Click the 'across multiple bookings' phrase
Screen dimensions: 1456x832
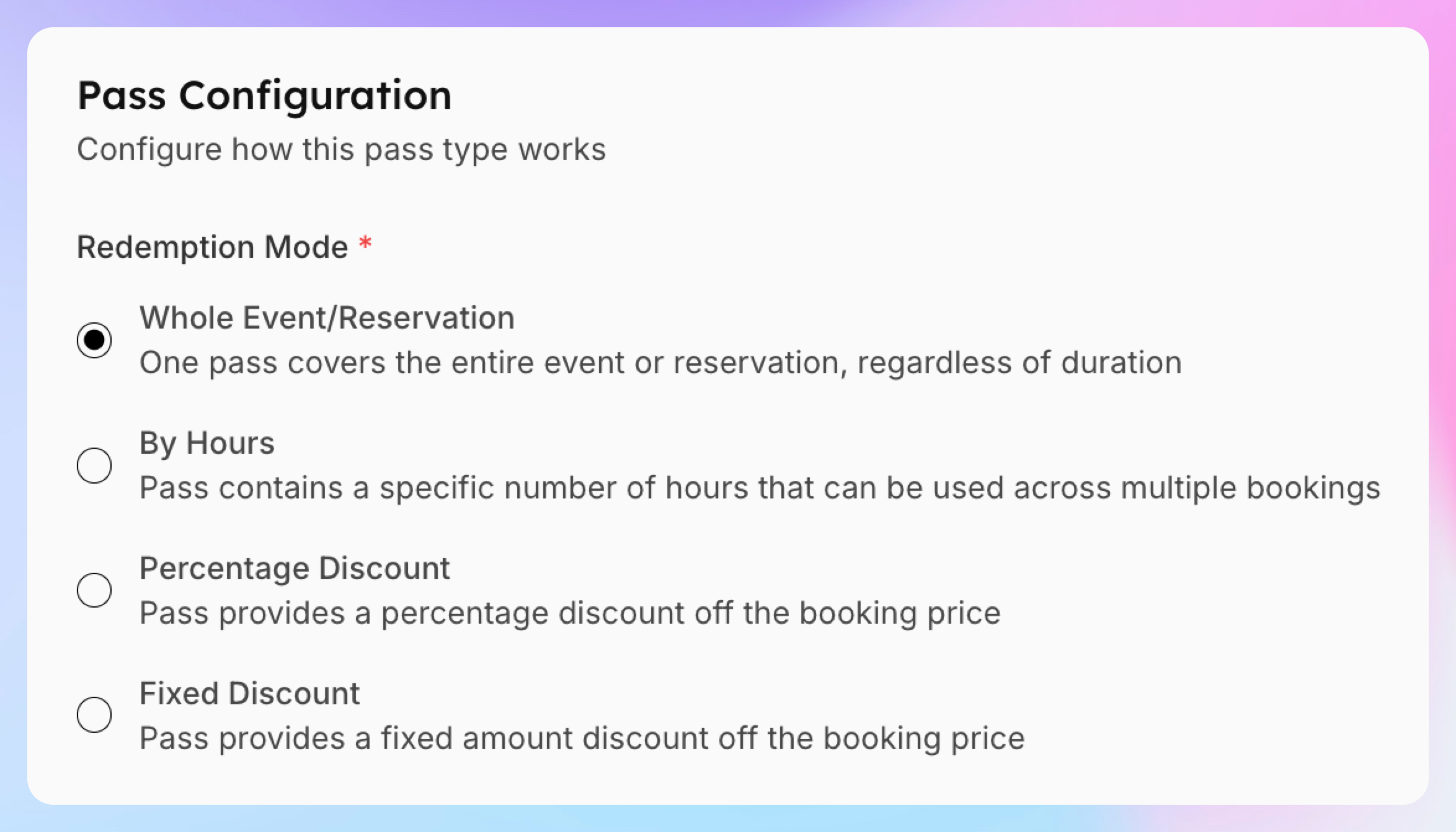pyautogui.click(x=1197, y=488)
